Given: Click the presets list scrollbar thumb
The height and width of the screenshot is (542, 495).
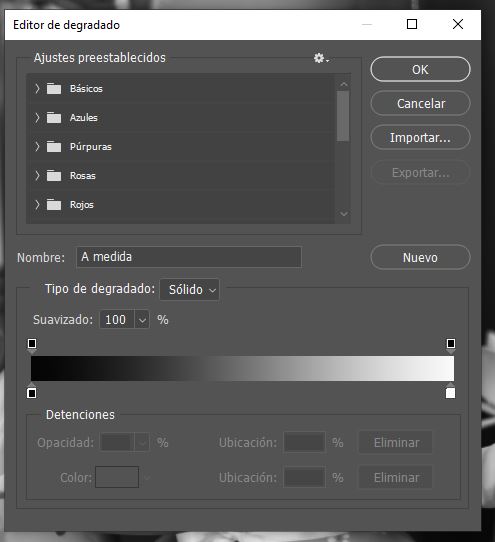Looking at the screenshot, I should coord(343,116).
